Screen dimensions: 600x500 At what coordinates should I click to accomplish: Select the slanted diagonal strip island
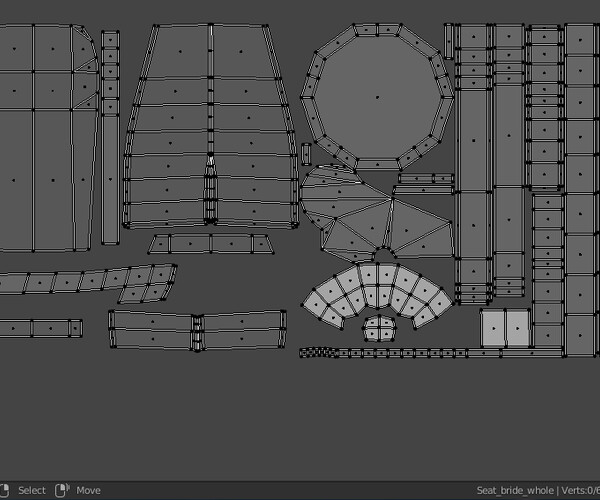tap(88, 282)
